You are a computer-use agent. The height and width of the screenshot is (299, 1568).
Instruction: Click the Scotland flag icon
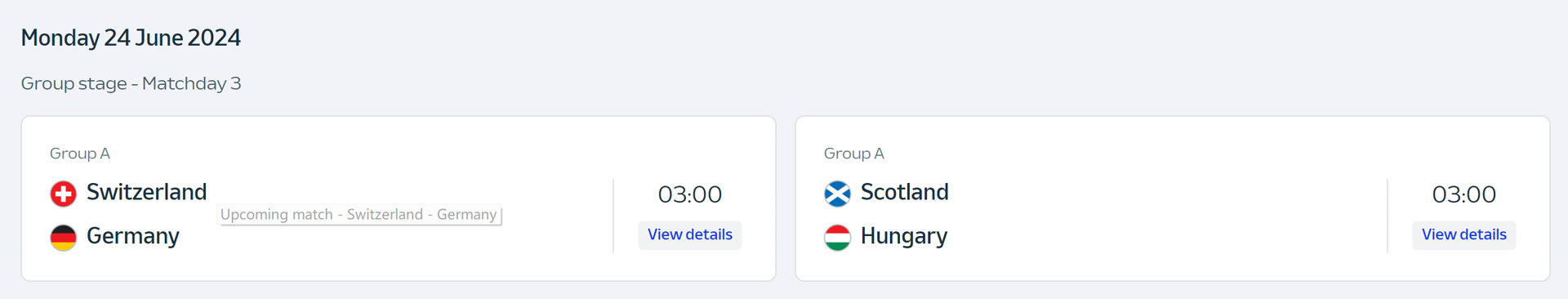click(x=837, y=194)
